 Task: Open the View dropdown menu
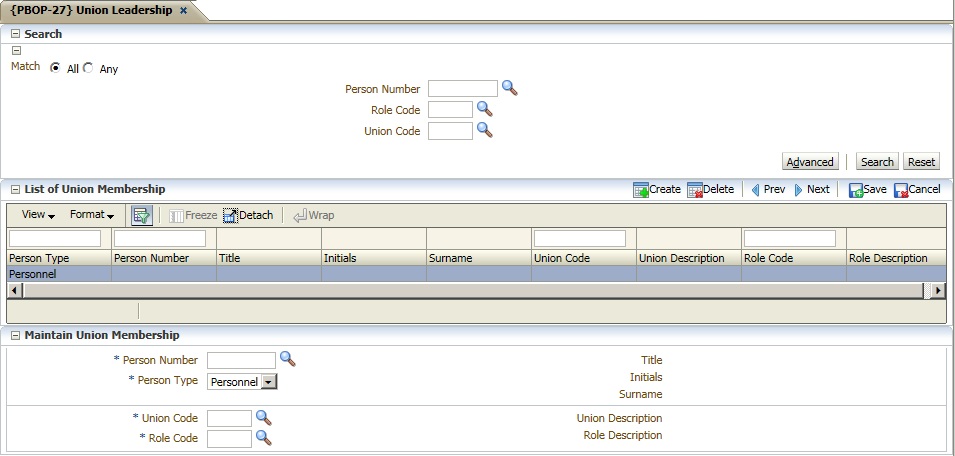coord(38,215)
